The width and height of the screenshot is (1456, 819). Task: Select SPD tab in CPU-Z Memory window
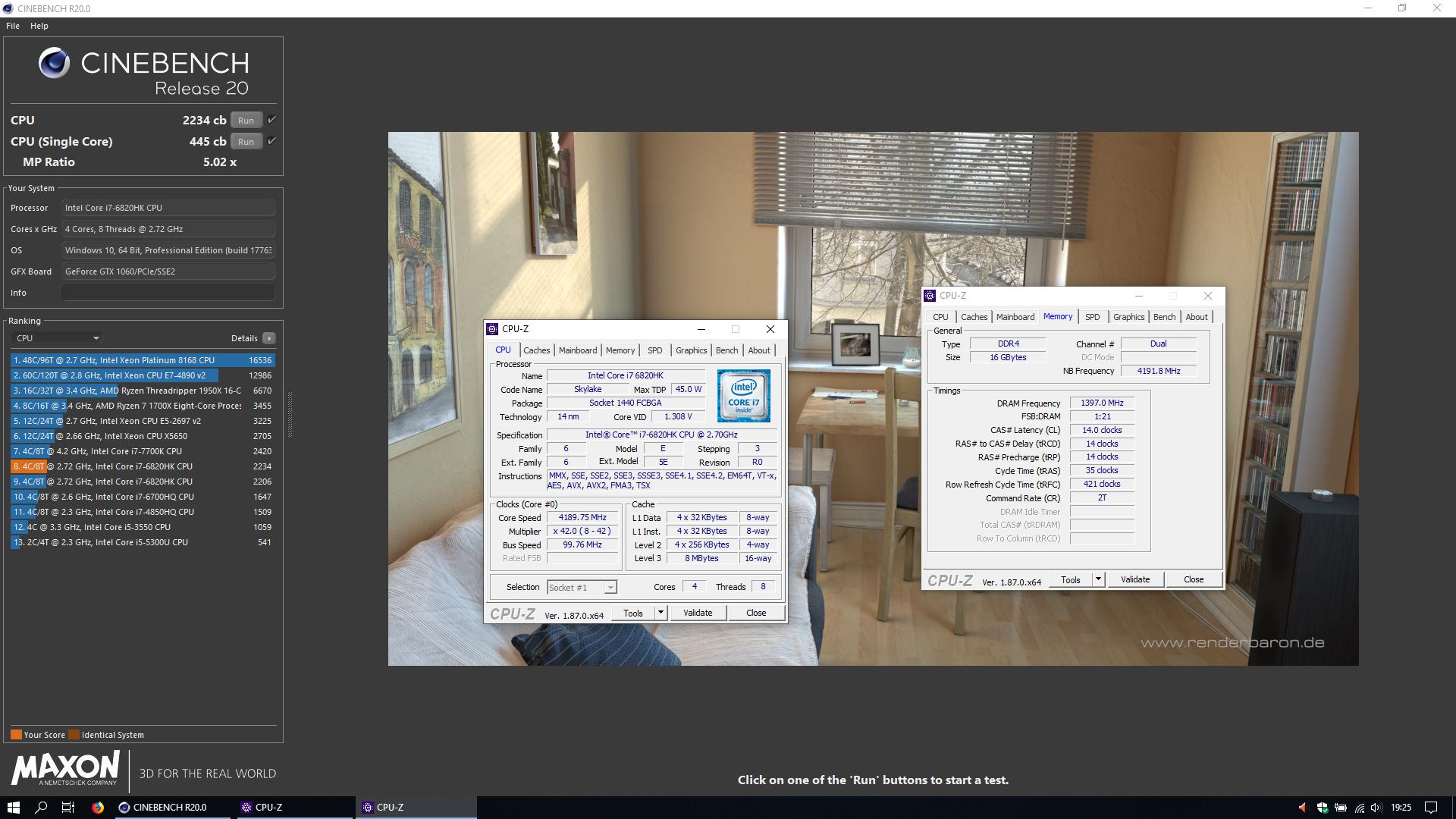click(x=1093, y=317)
